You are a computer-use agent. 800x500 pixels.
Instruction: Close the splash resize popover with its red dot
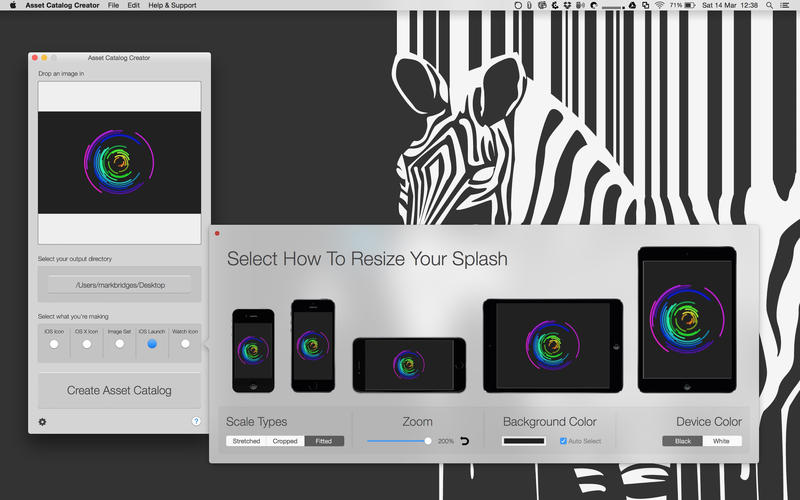[x=217, y=233]
